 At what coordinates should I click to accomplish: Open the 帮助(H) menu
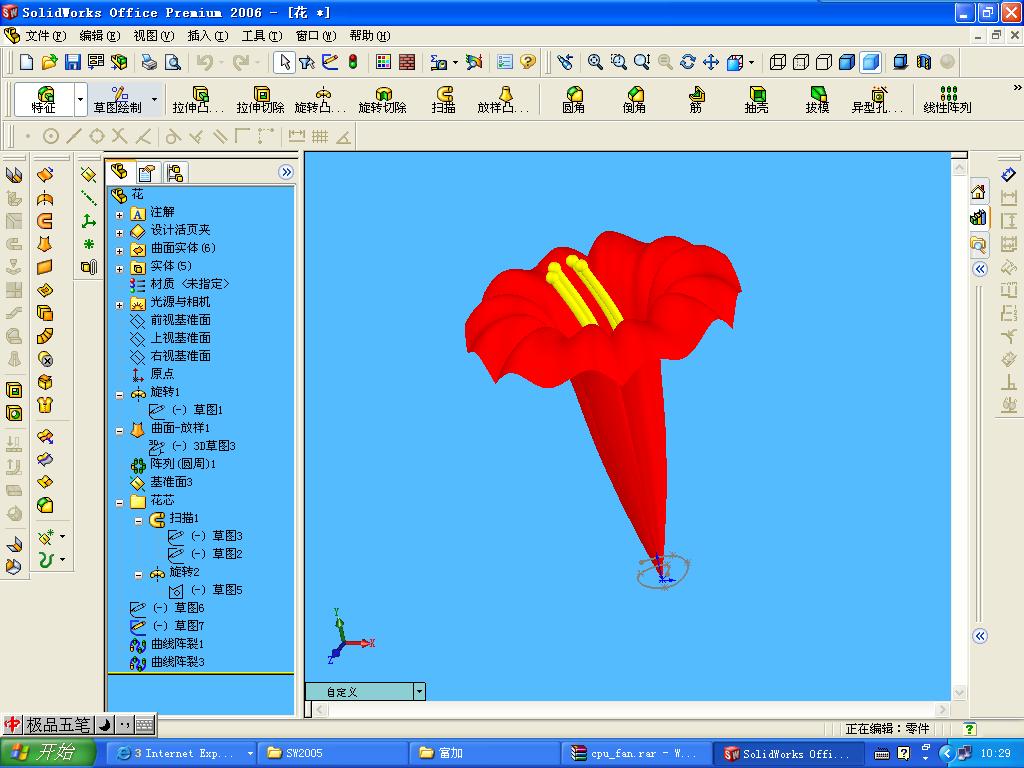(370, 36)
